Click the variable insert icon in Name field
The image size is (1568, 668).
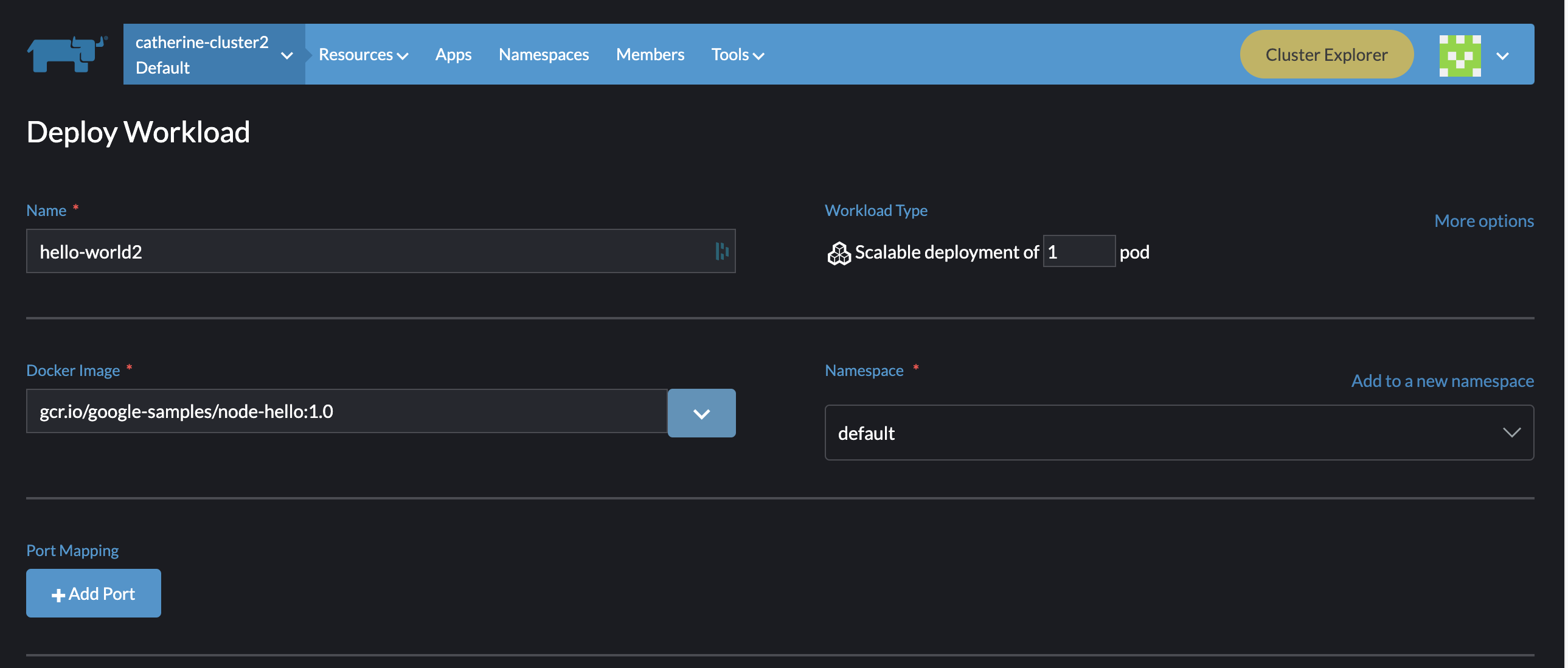click(x=723, y=251)
